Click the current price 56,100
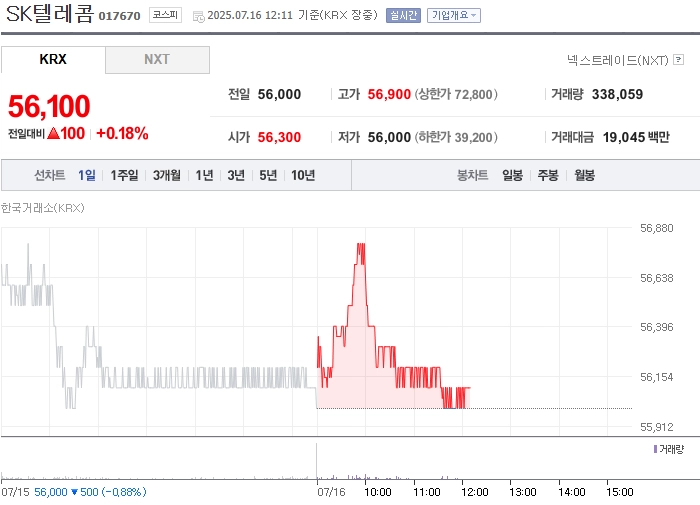 [49, 106]
